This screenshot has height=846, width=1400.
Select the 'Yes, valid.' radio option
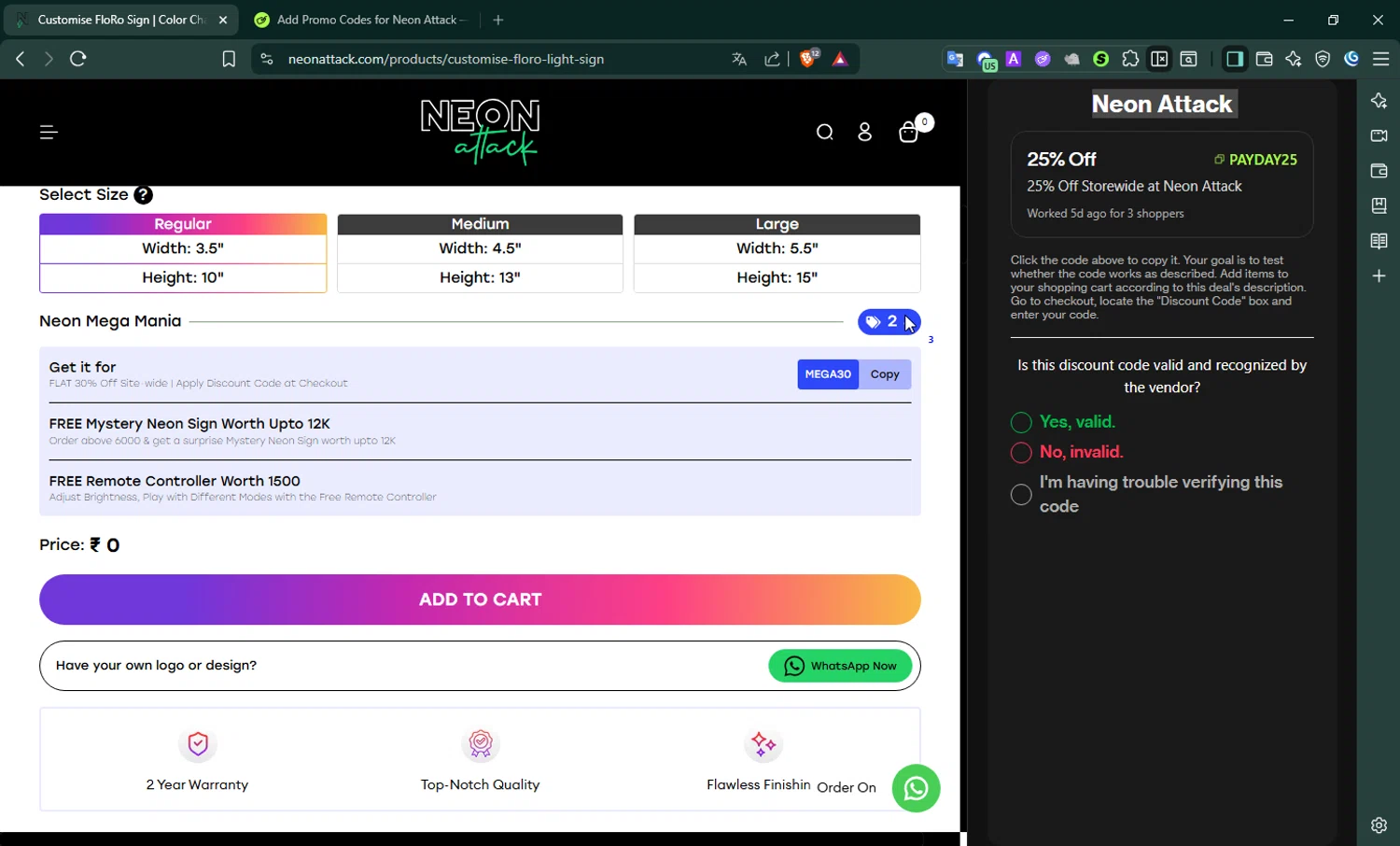click(1021, 422)
